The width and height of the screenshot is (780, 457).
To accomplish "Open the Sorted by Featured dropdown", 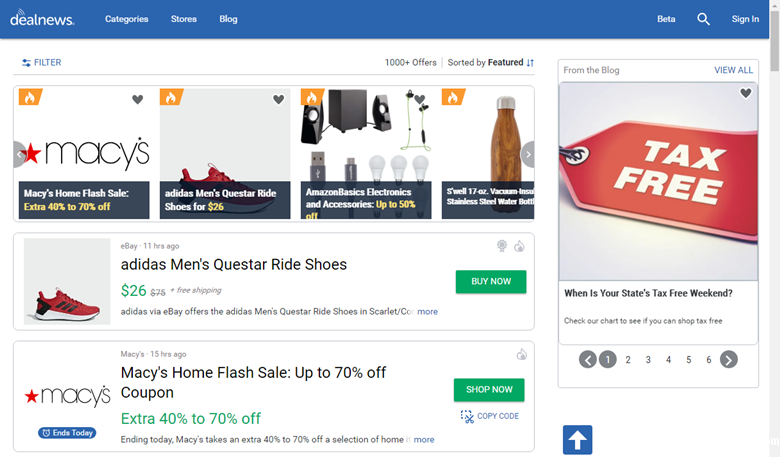I will click(x=491, y=62).
